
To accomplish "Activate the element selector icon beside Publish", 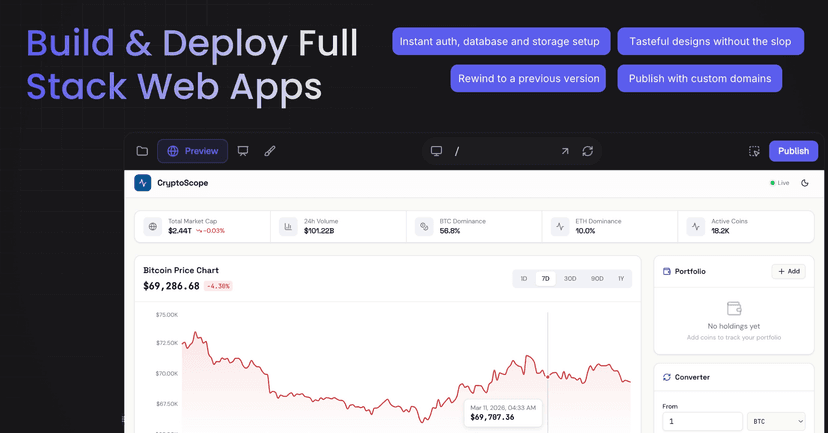I will tap(754, 151).
